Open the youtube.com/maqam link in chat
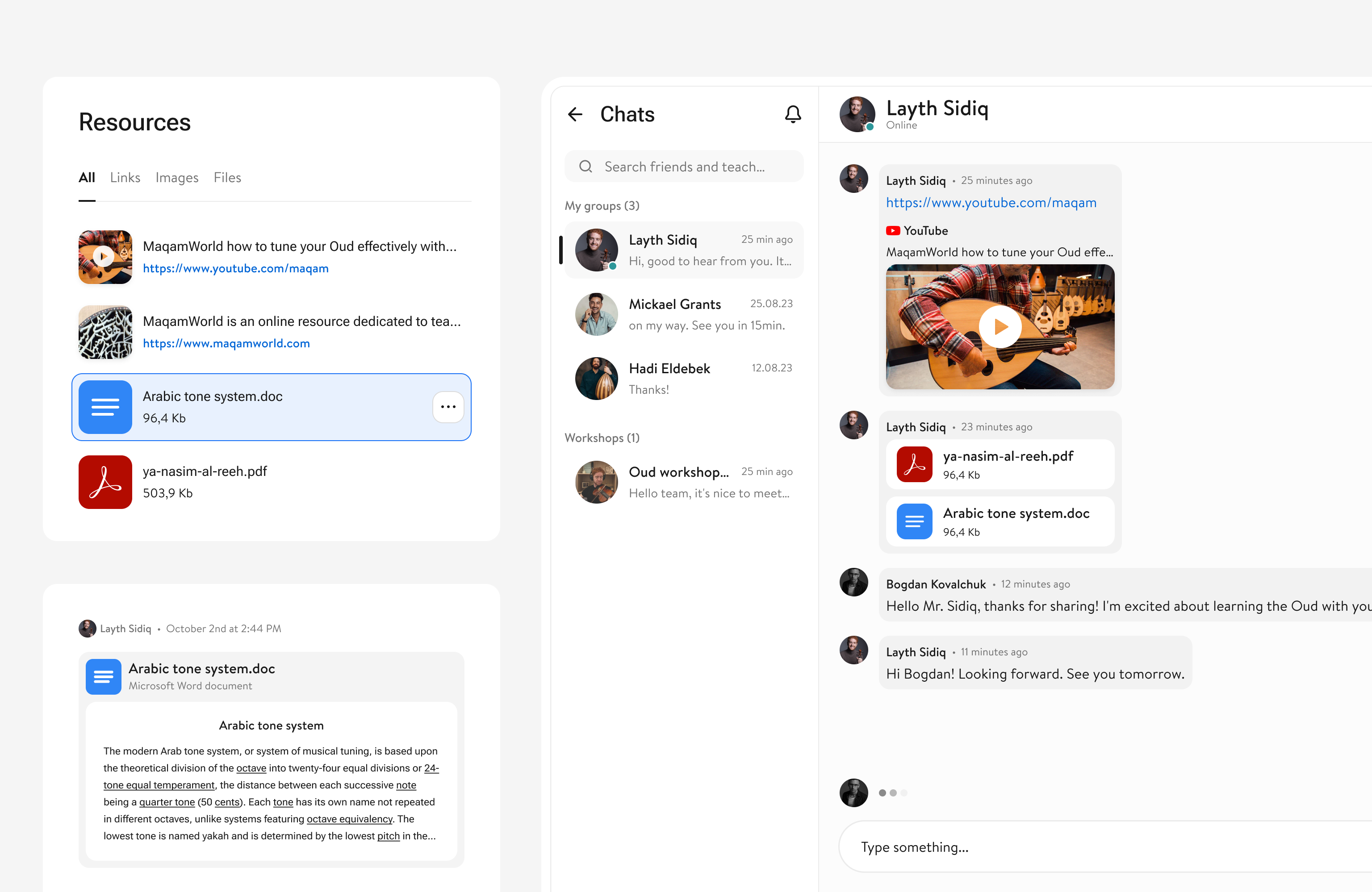1372x892 pixels. point(991,203)
